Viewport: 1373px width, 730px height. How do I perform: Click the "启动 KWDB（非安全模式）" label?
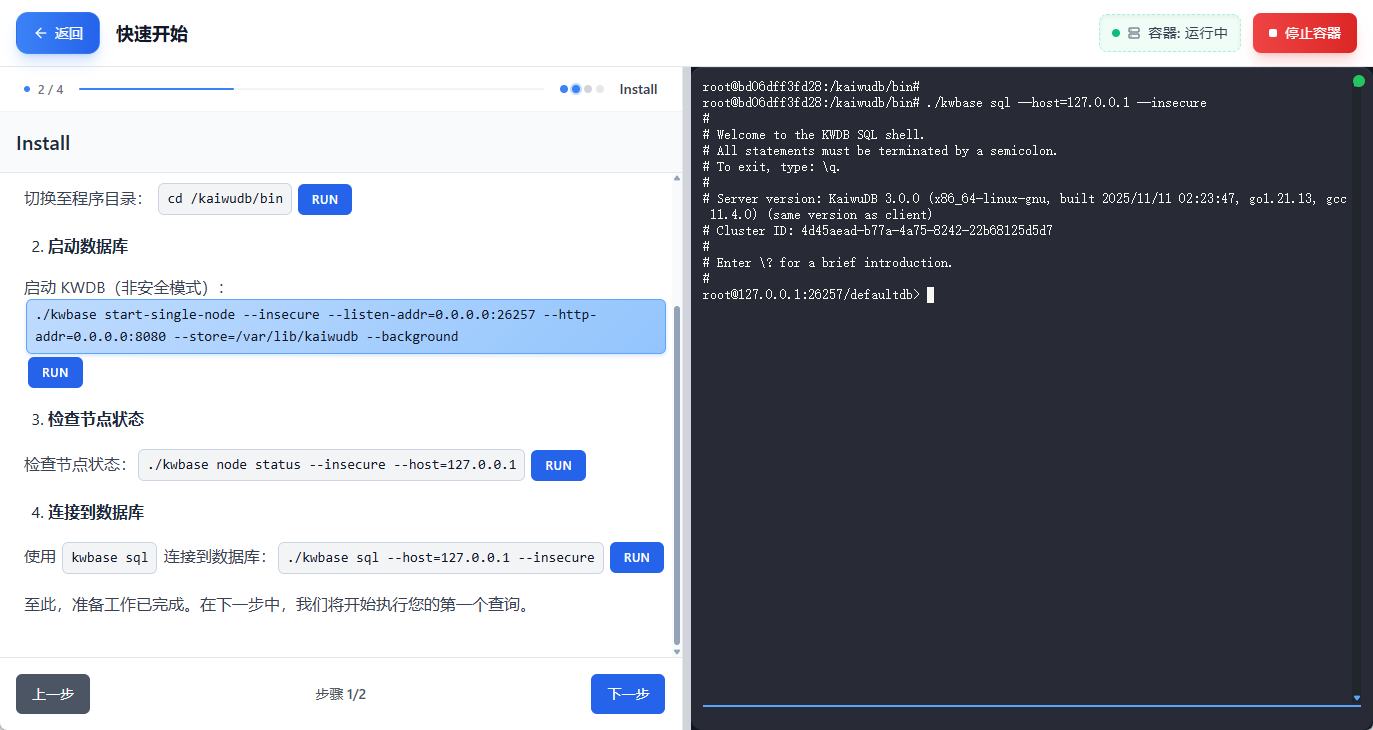pyautogui.click(x=125, y=287)
